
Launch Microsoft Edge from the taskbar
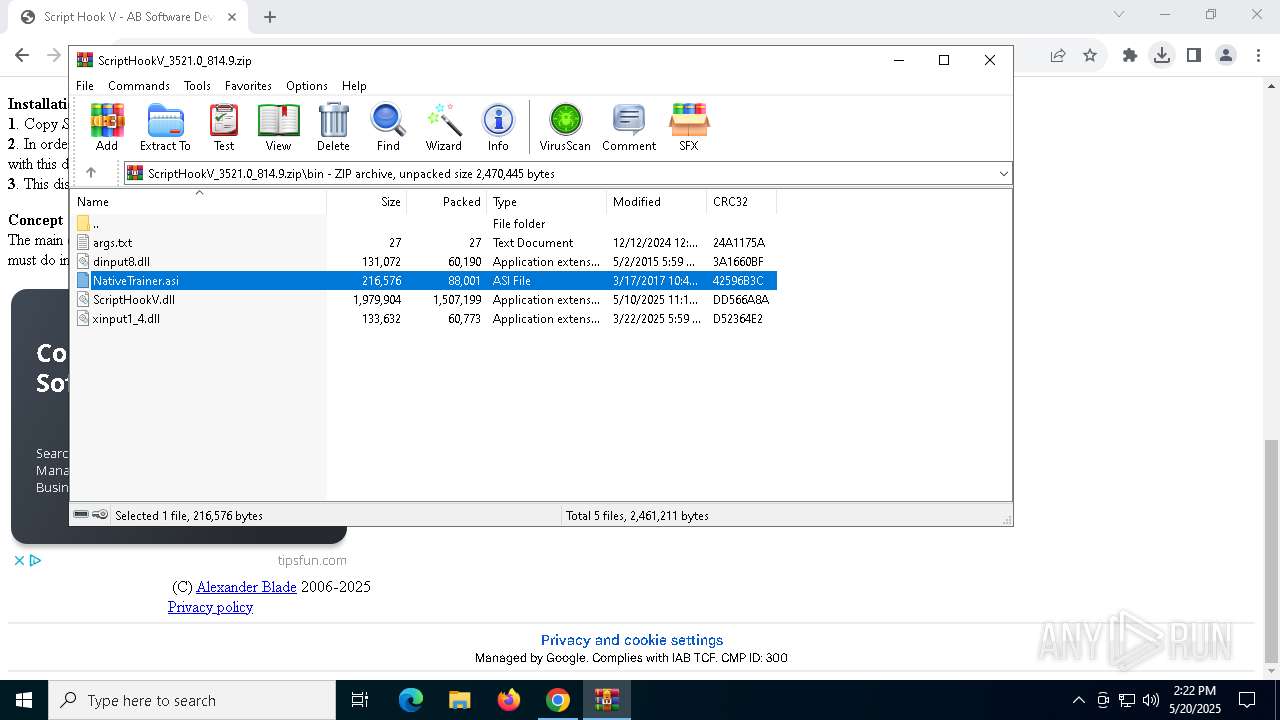411,700
